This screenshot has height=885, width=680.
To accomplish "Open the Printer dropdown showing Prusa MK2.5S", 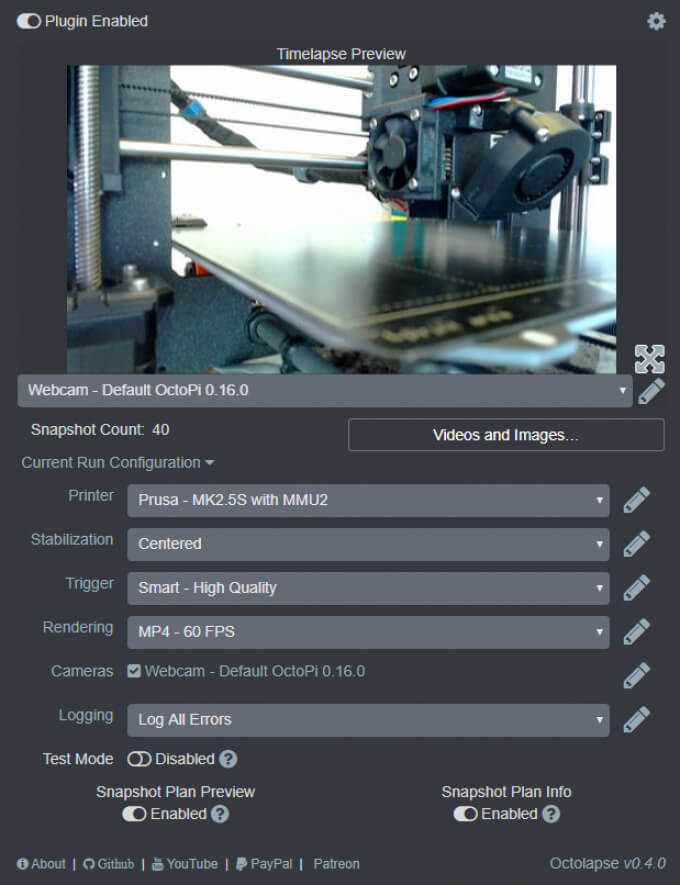I will click(x=367, y=500).
